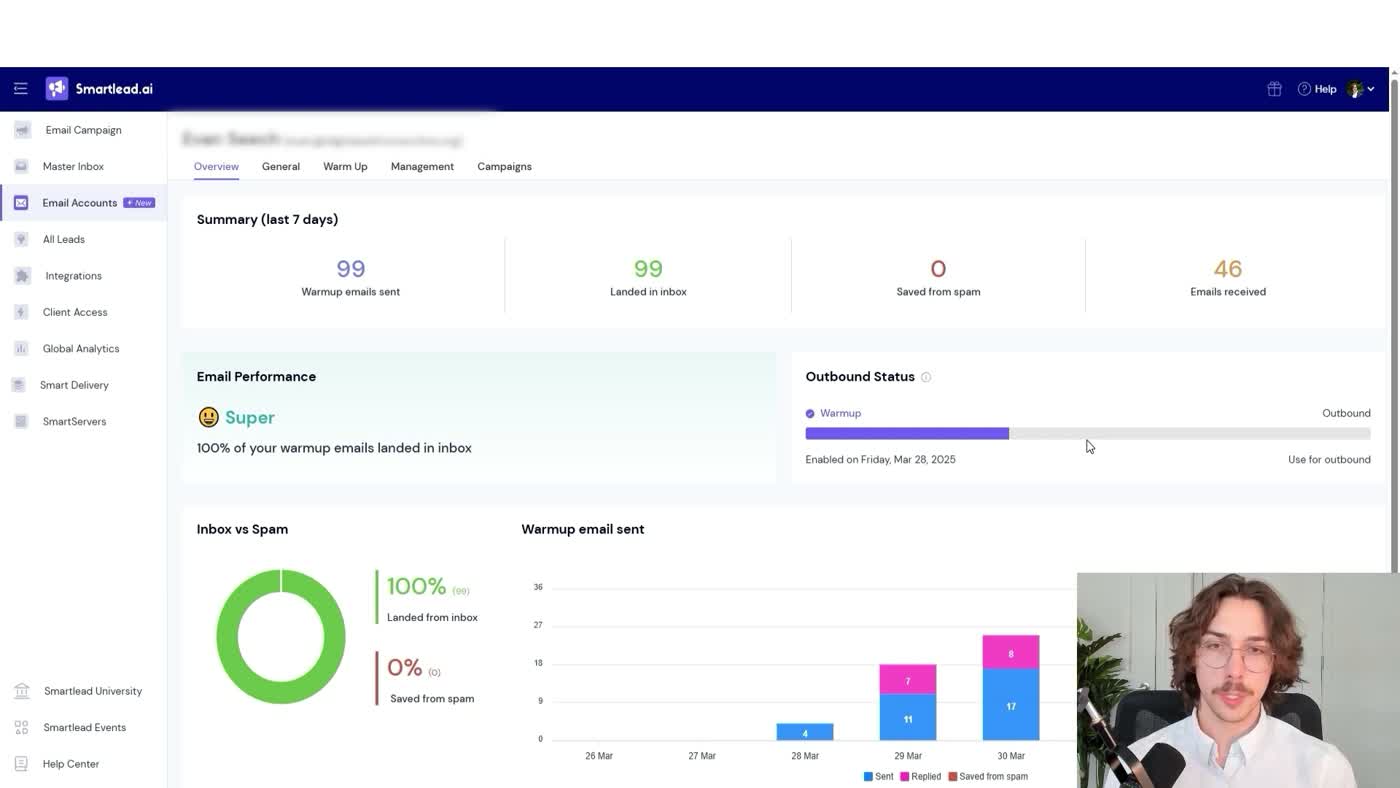
Task: Toggle the Sent legend swatch
Action: click(x=868, y=776)
